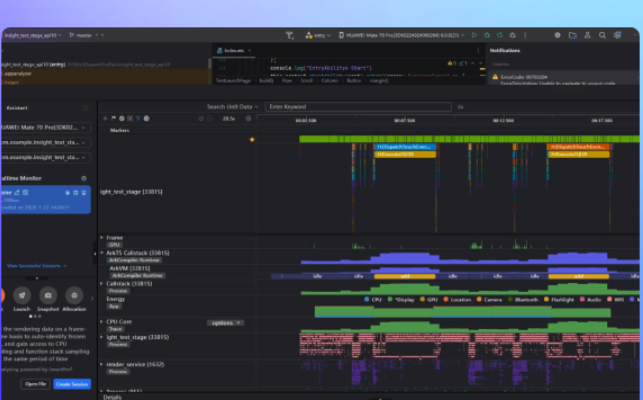Click the Open File button
This screenshot has height=400, width=643.
tap(36, 384)
